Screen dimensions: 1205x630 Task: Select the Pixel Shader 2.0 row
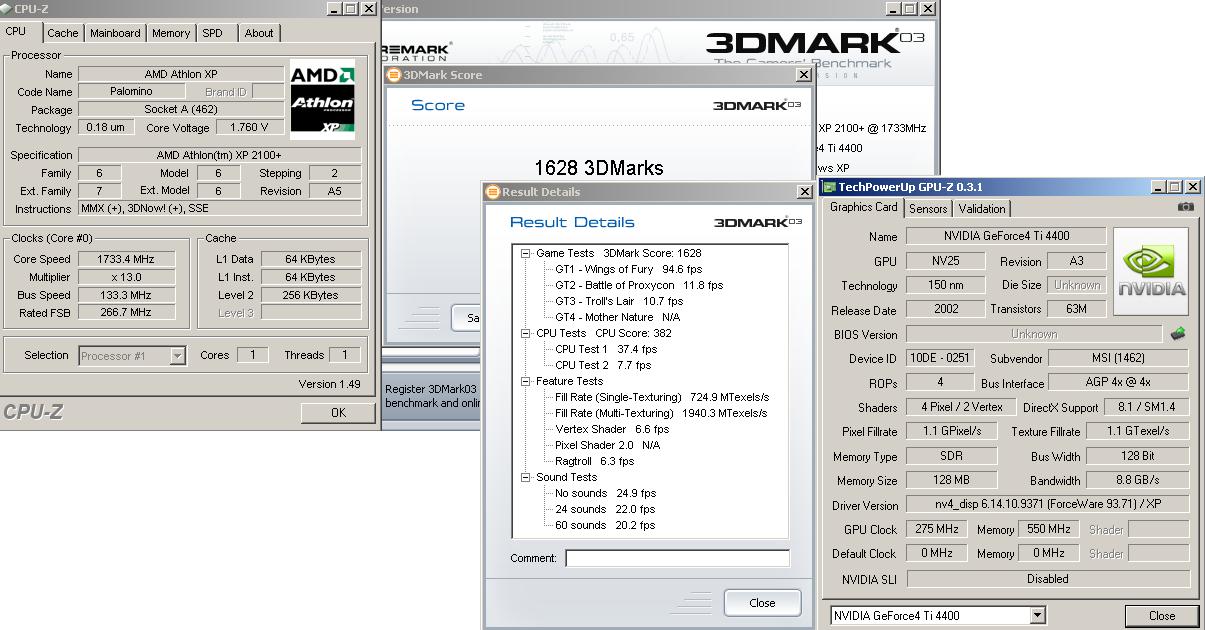(608, 445)
